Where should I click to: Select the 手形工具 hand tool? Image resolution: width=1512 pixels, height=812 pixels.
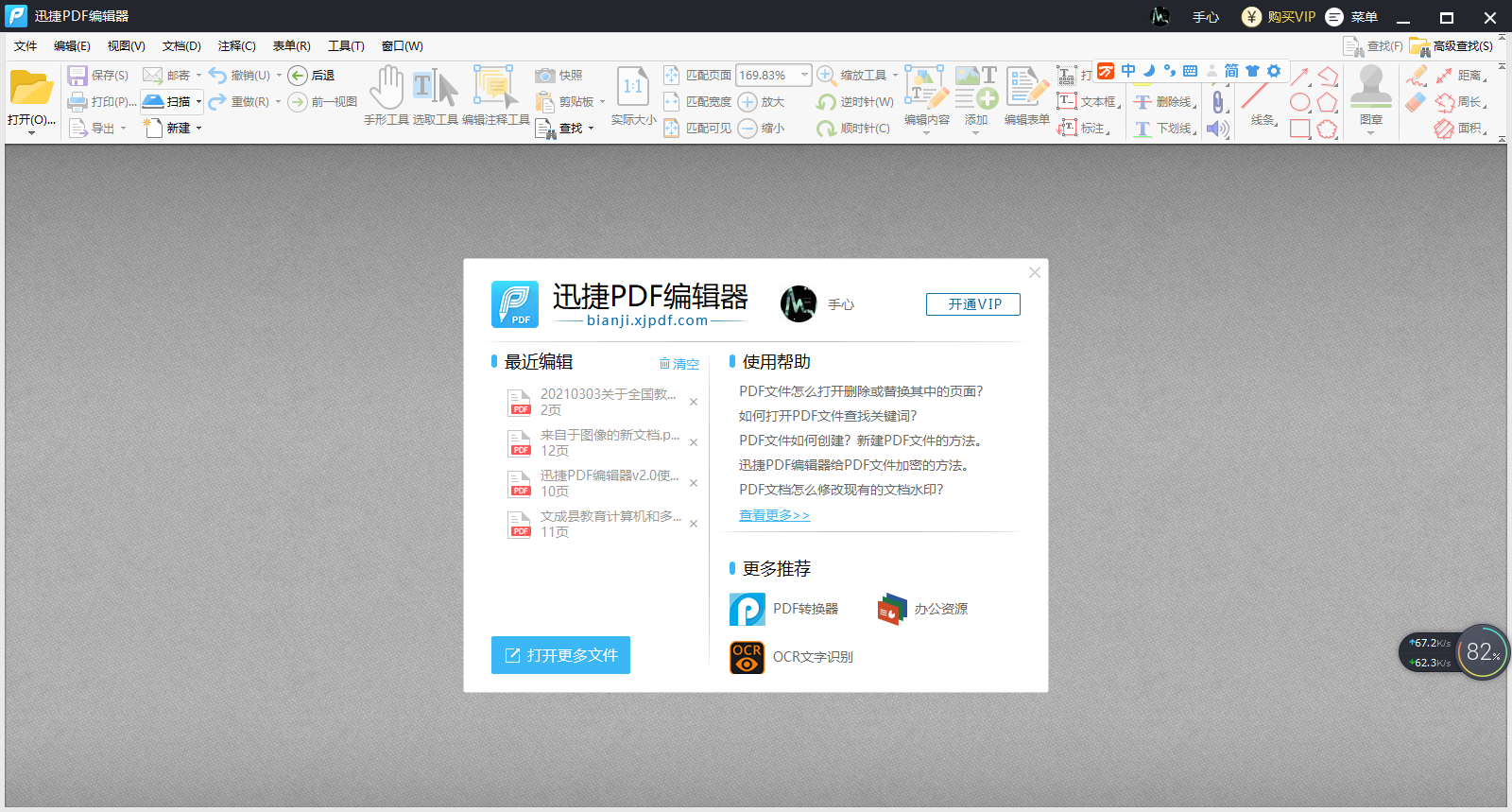[x=386, y=95]
